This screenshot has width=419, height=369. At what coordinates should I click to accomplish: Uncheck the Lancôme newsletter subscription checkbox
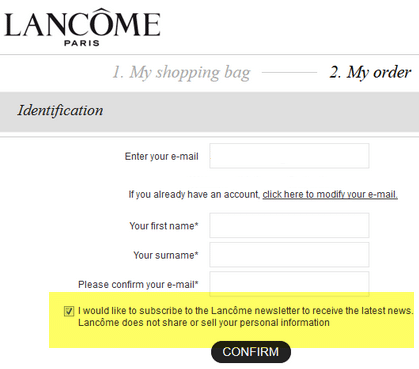(x=69, y=311)
